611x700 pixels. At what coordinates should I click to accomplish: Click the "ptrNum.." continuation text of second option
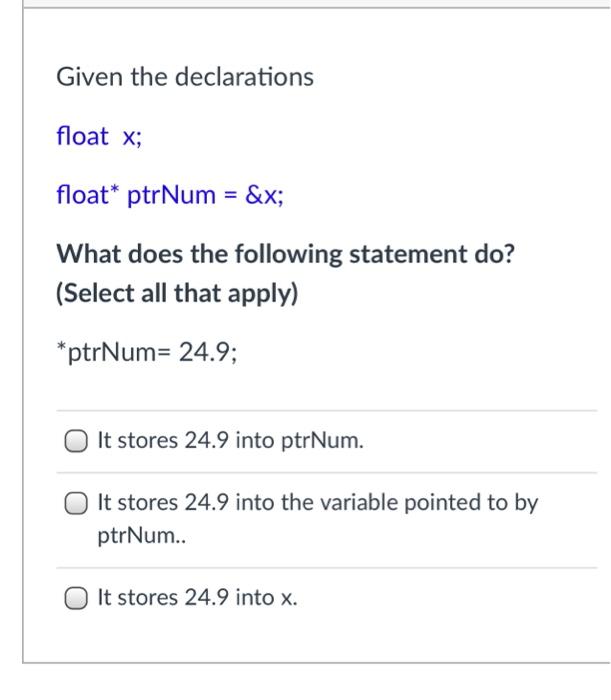[x=141, y=536]
